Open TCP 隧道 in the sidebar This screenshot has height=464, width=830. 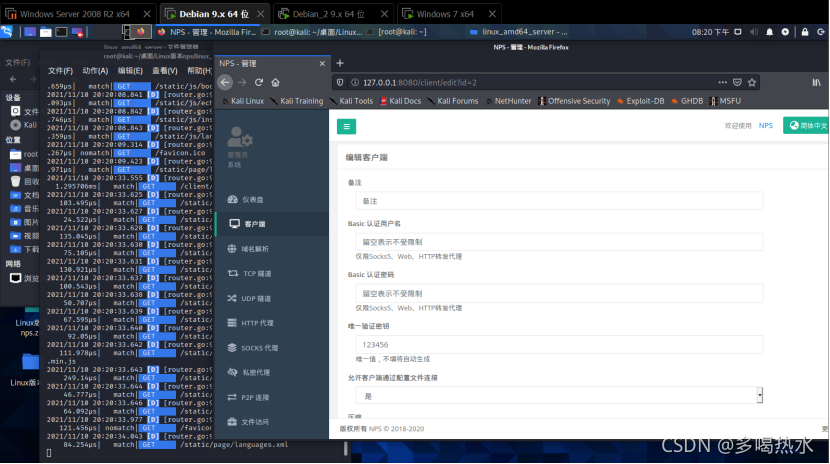[x=272, y=274]
